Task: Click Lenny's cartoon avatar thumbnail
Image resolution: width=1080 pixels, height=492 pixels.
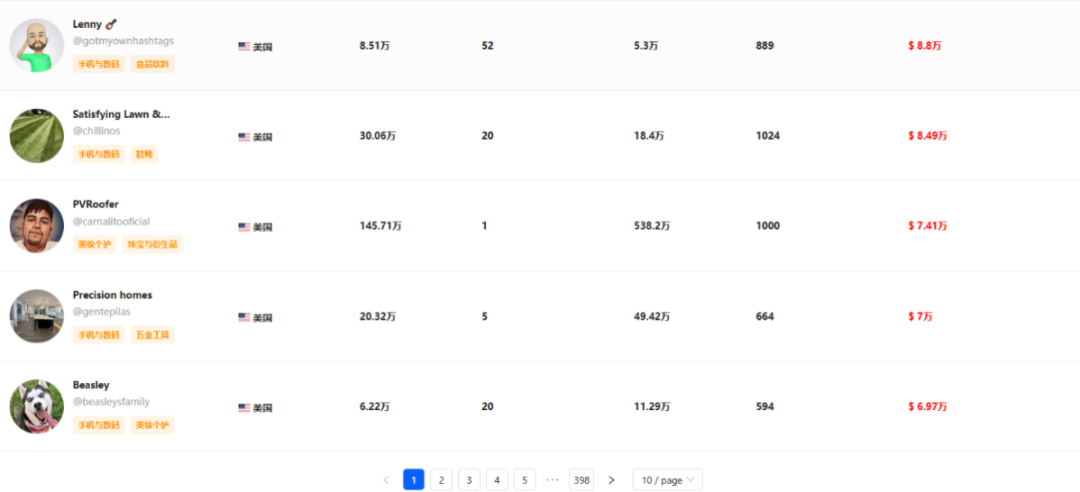Action: point(37,45)
